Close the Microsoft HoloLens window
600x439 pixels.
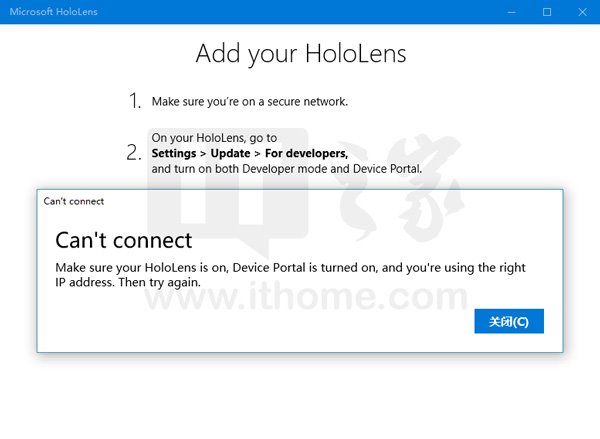click(582, 12)
